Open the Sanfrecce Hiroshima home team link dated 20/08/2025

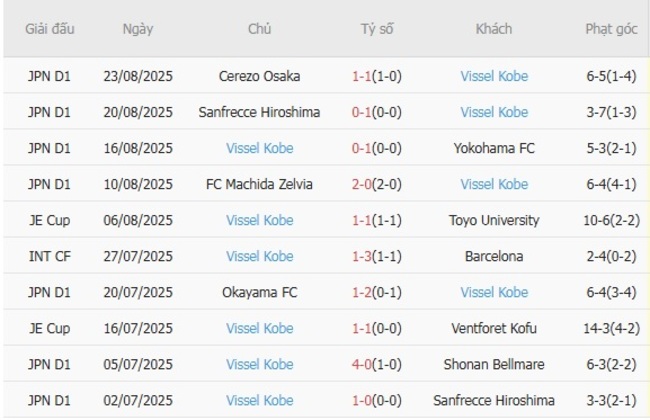259,112
